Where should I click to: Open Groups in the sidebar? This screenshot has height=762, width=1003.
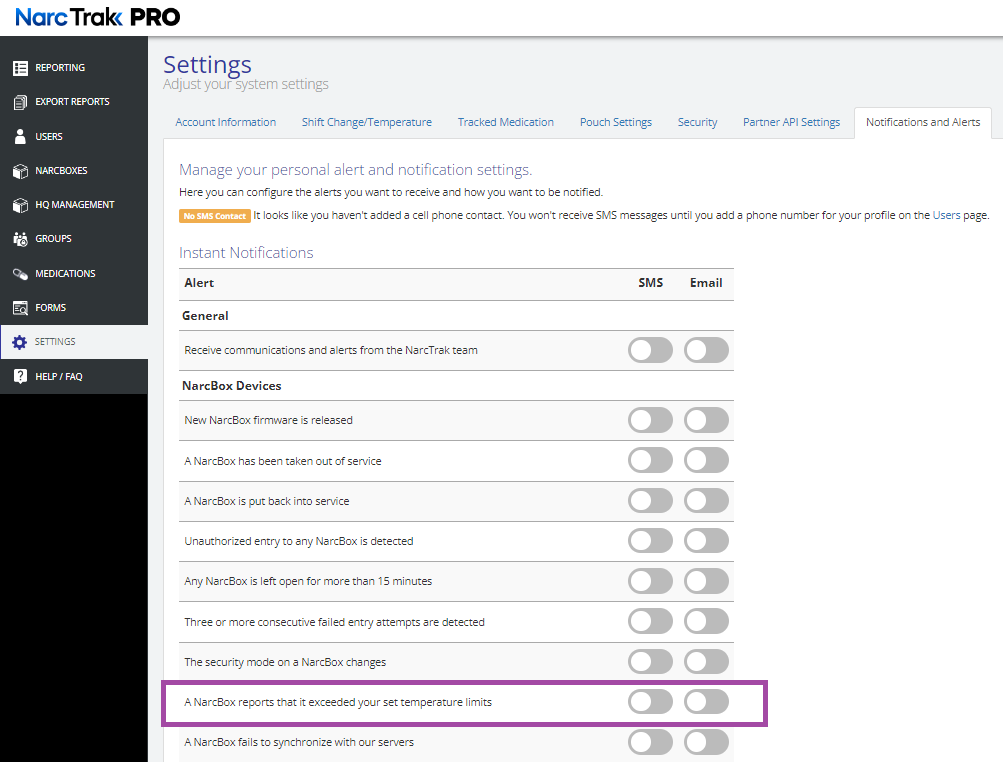(74, 239)
